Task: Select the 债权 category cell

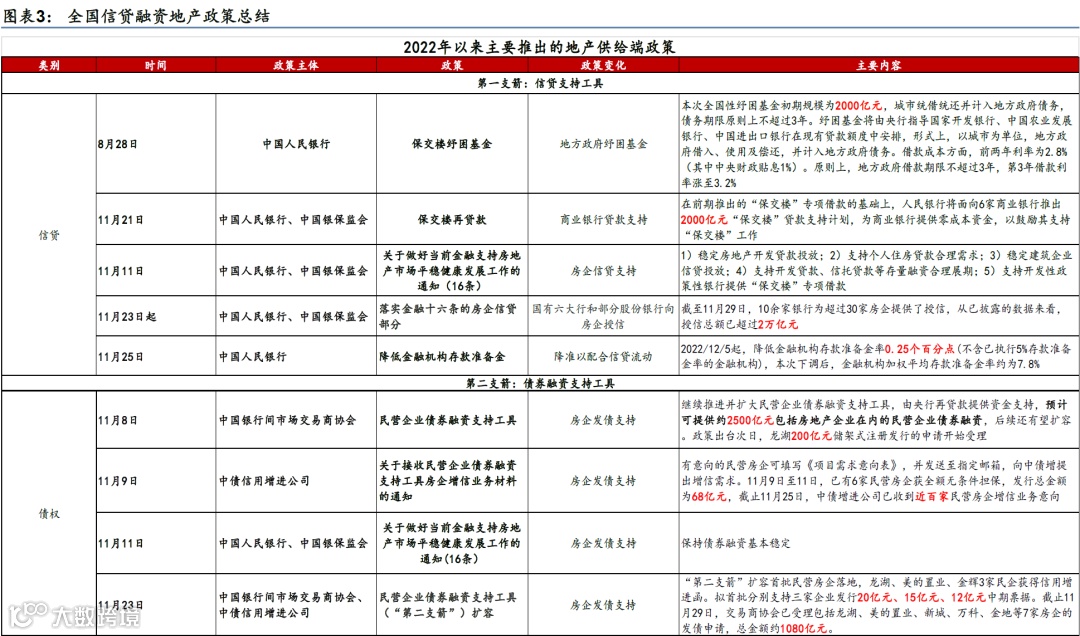Action: point(49,514)
